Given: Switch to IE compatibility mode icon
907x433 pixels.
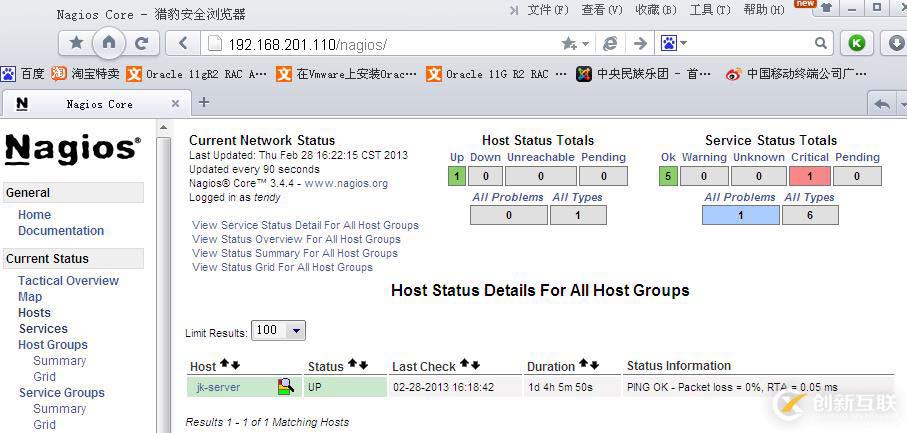Looking at the screenshot, I should point(610,43).
